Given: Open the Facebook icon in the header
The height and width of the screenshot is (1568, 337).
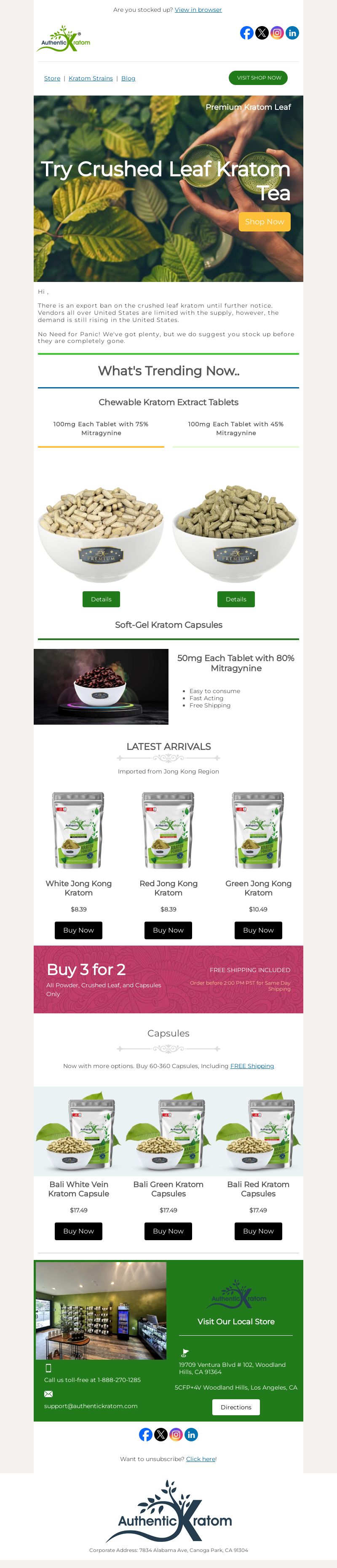Looking at the screenshot, I should click(247, 33).
